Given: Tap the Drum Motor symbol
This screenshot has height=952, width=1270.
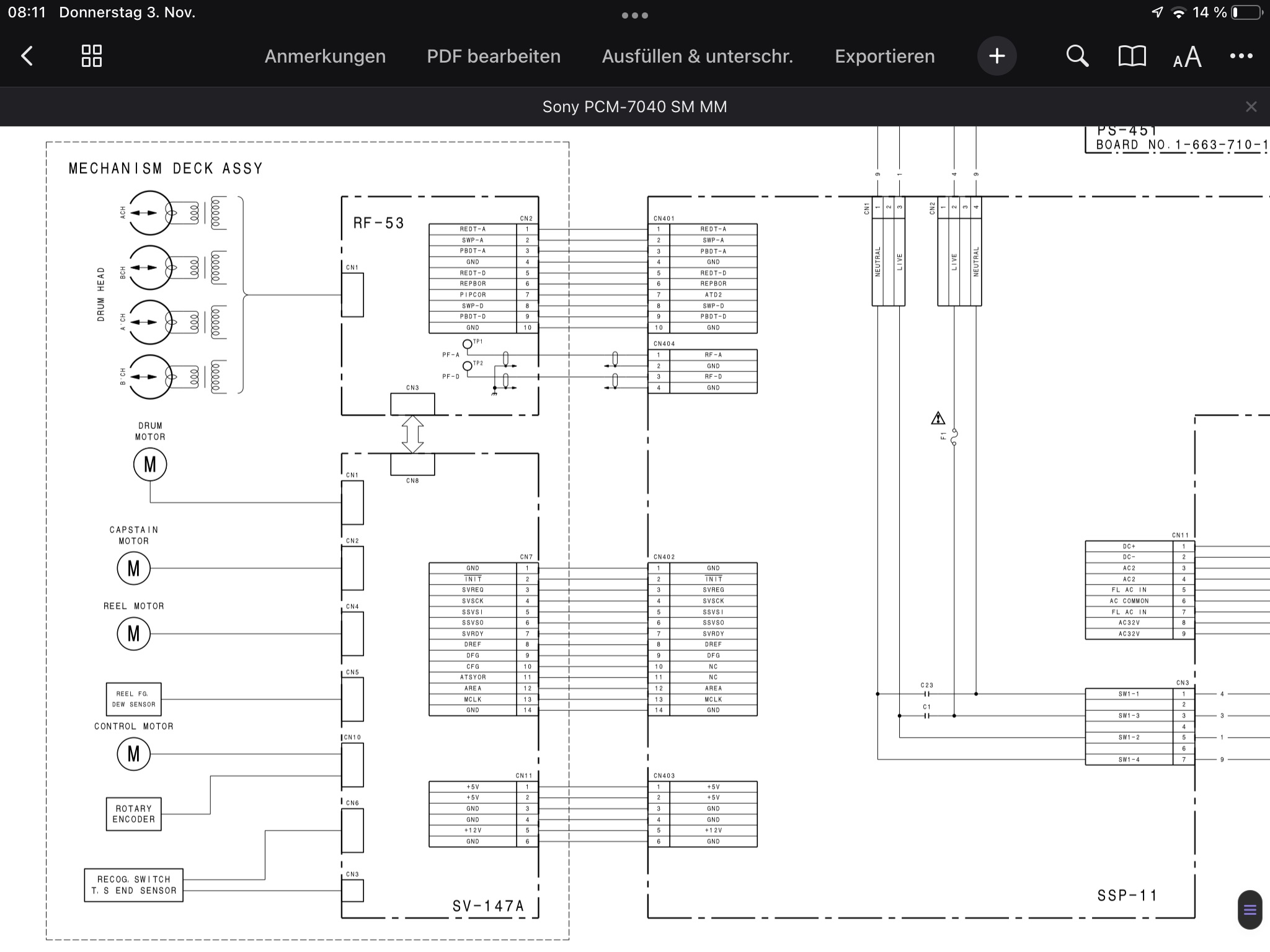Looking at the screenshot, I should tap(150, 464).
